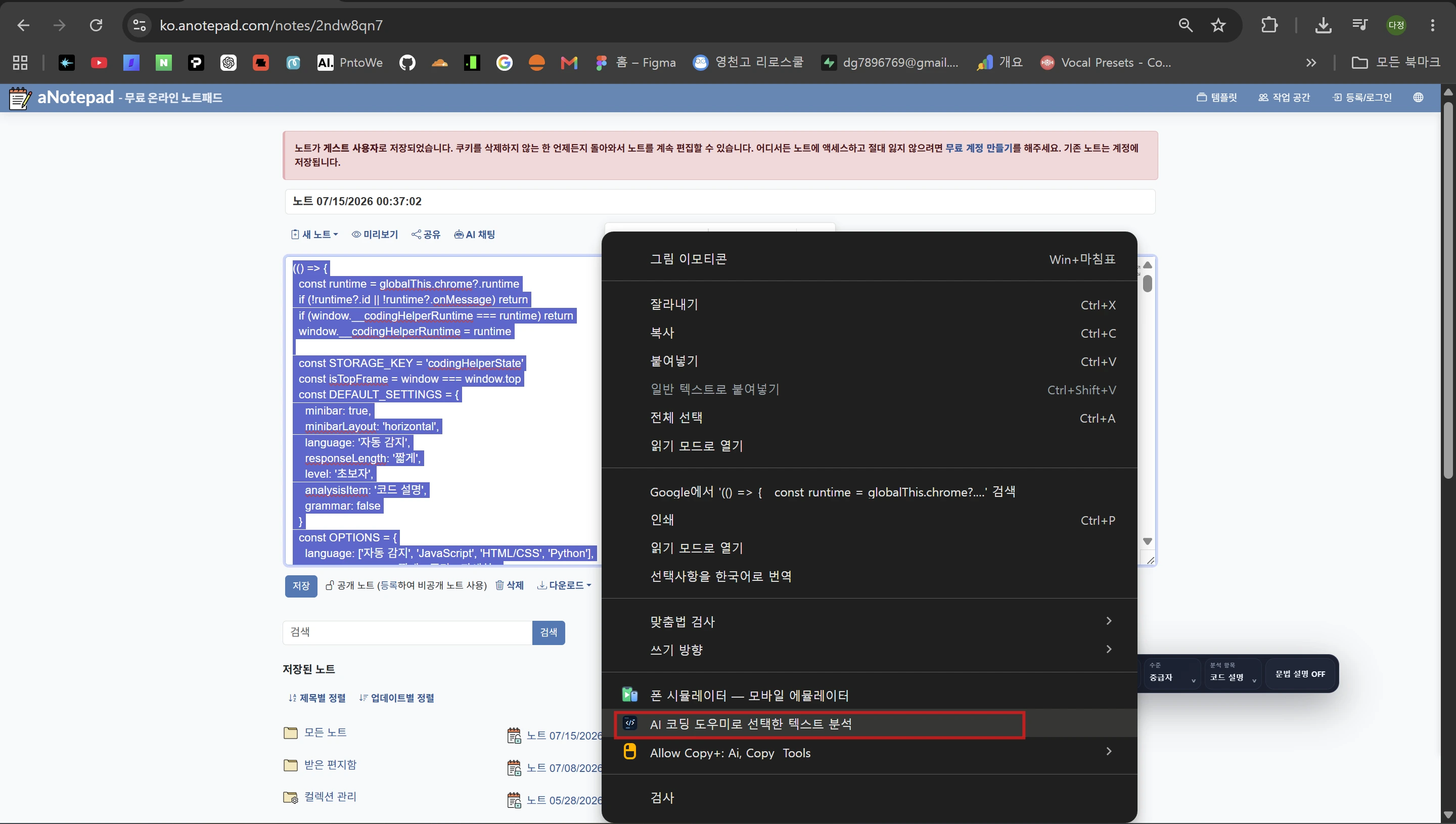Open the Gmail bookmark icon

point(569,63)
